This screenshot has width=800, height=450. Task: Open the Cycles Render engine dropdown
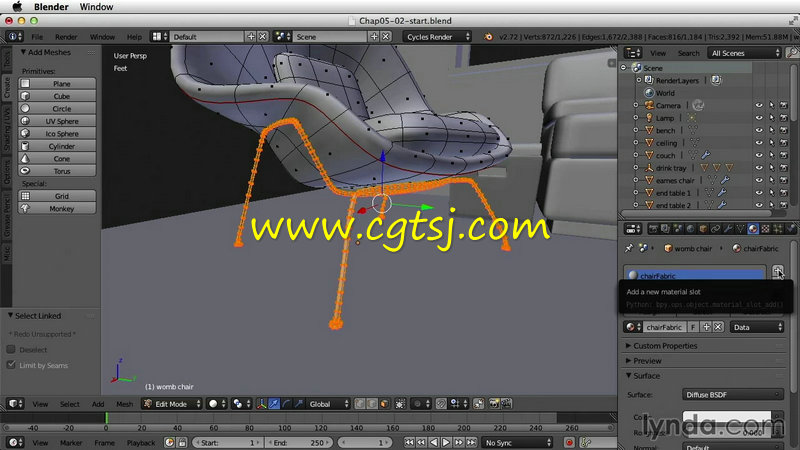click(x=437, y=37)
